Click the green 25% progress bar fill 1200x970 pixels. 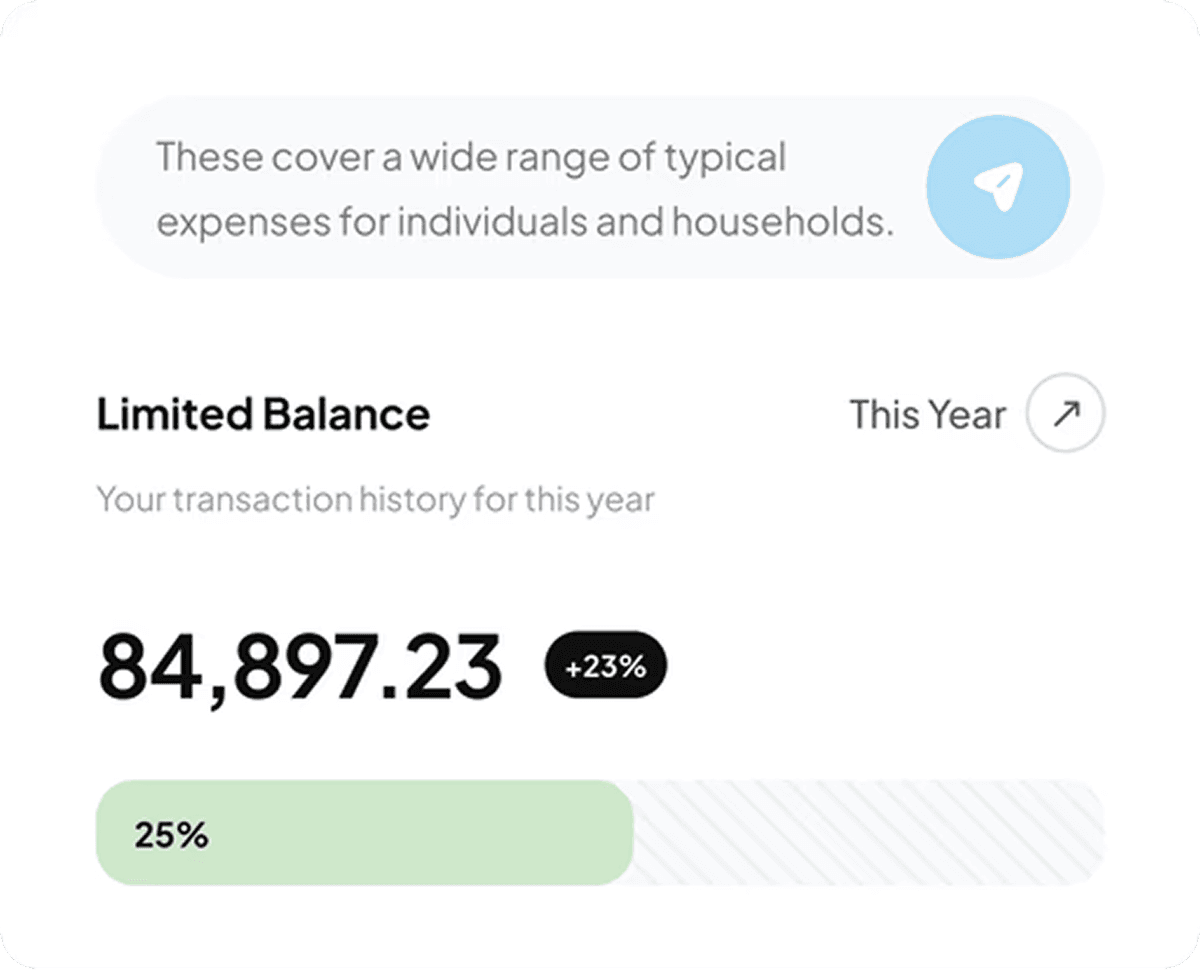400,833
